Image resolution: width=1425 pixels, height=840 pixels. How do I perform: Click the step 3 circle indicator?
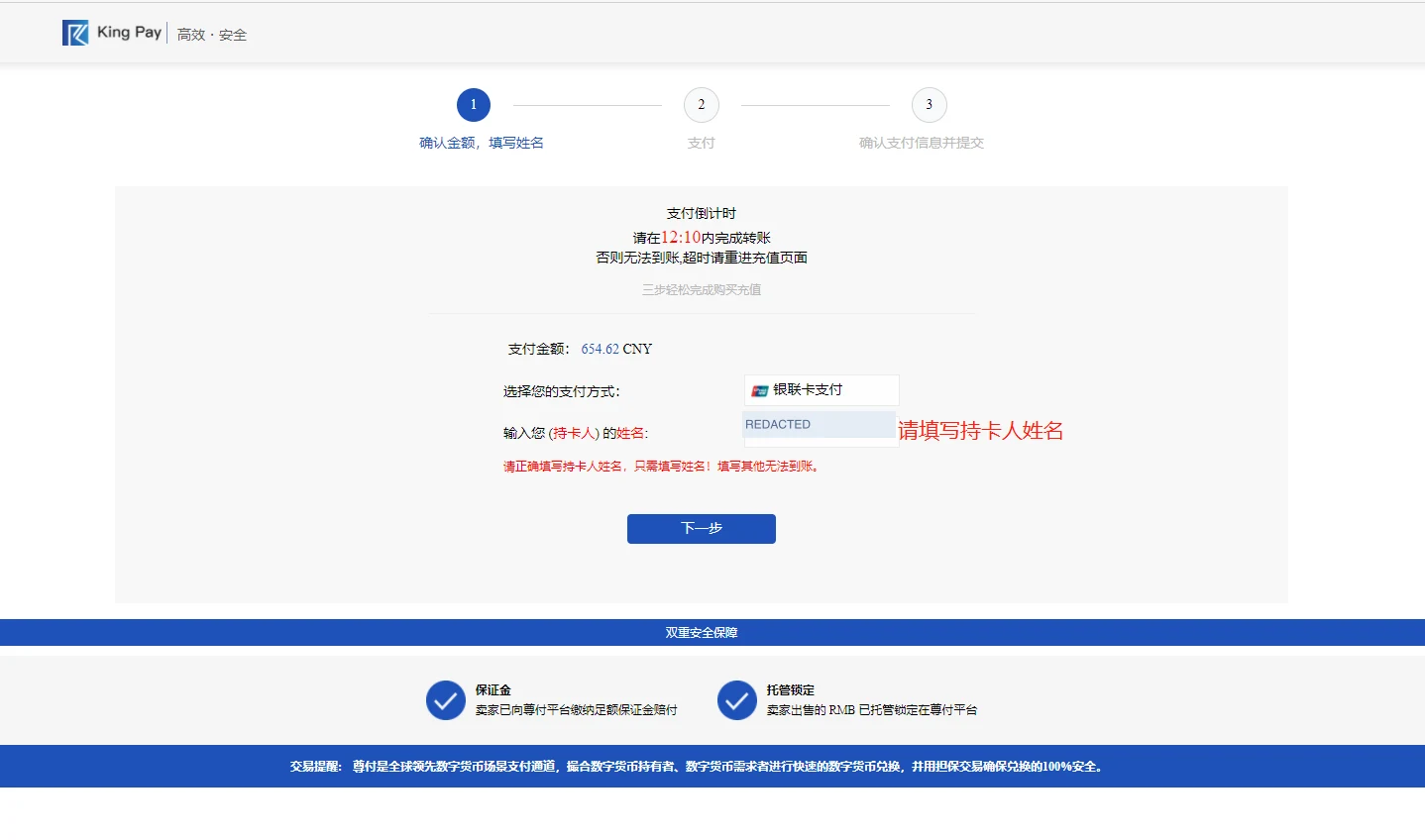(x=930, y=105)
